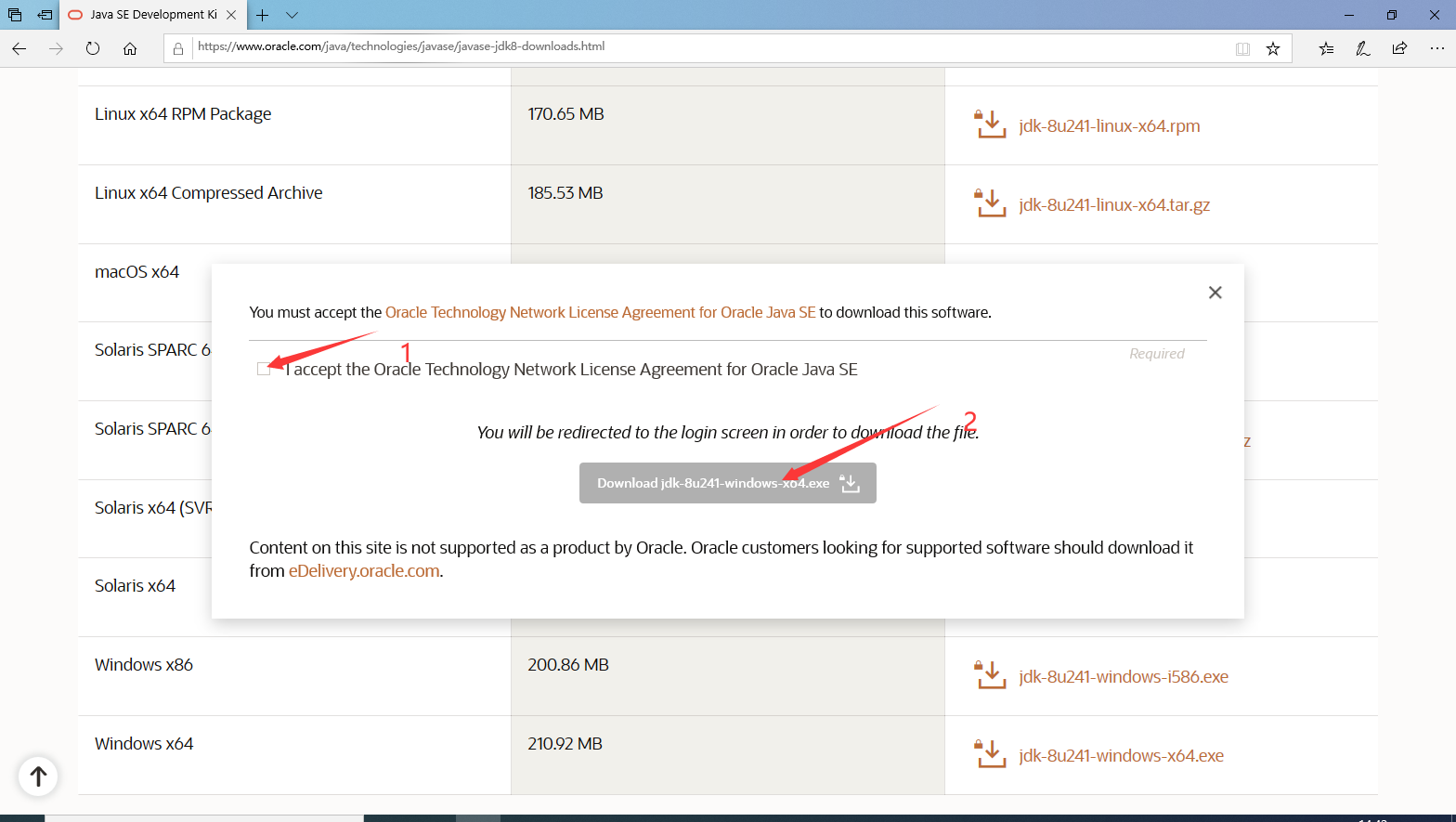Set these tabs aside
The height and width of the screenshot is (822, 1456).
[45, 15]
